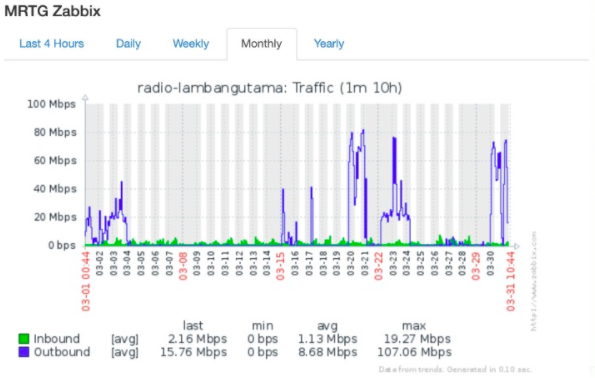Screen dimensions: 595x378
Task: Click the blue Outbound legend swatch
Action: pos(24,352)
